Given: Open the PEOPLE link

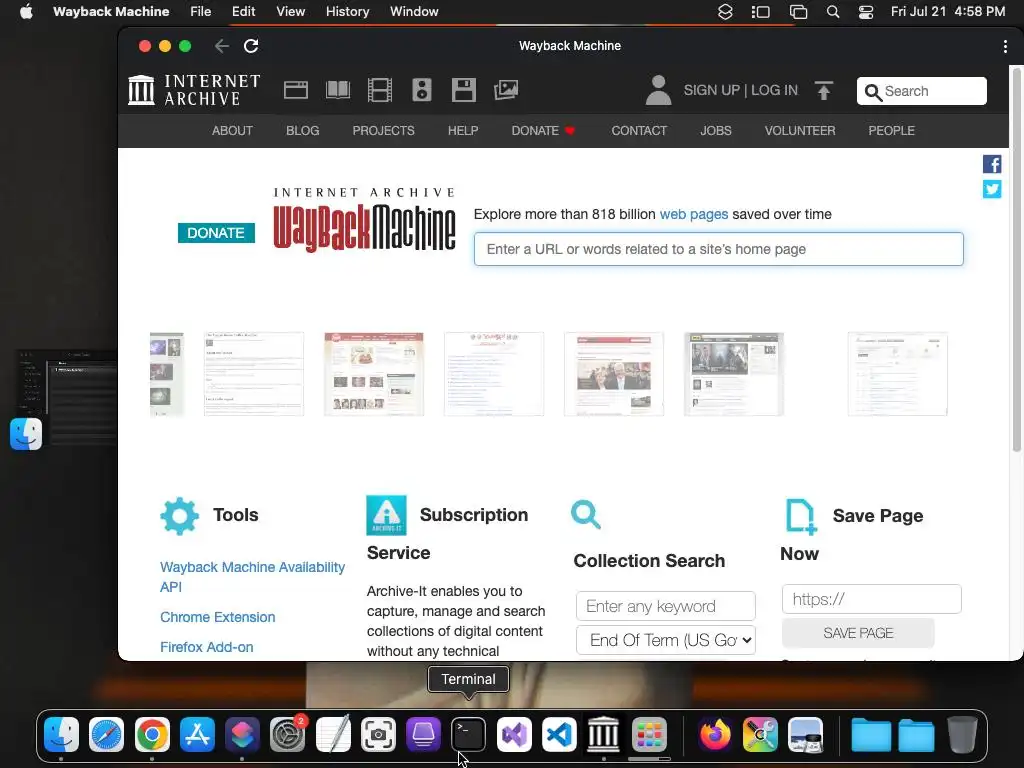Looking at the screenshot, I should (x=891, y=131).
